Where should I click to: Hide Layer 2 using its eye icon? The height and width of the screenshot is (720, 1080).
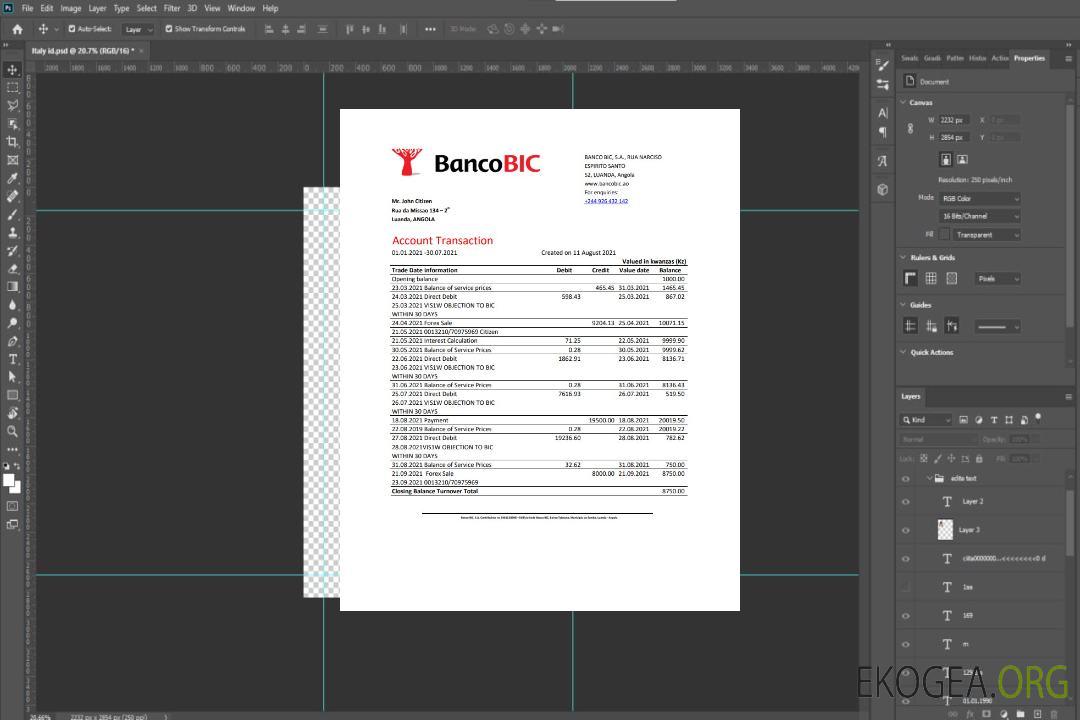pos(906,502)
